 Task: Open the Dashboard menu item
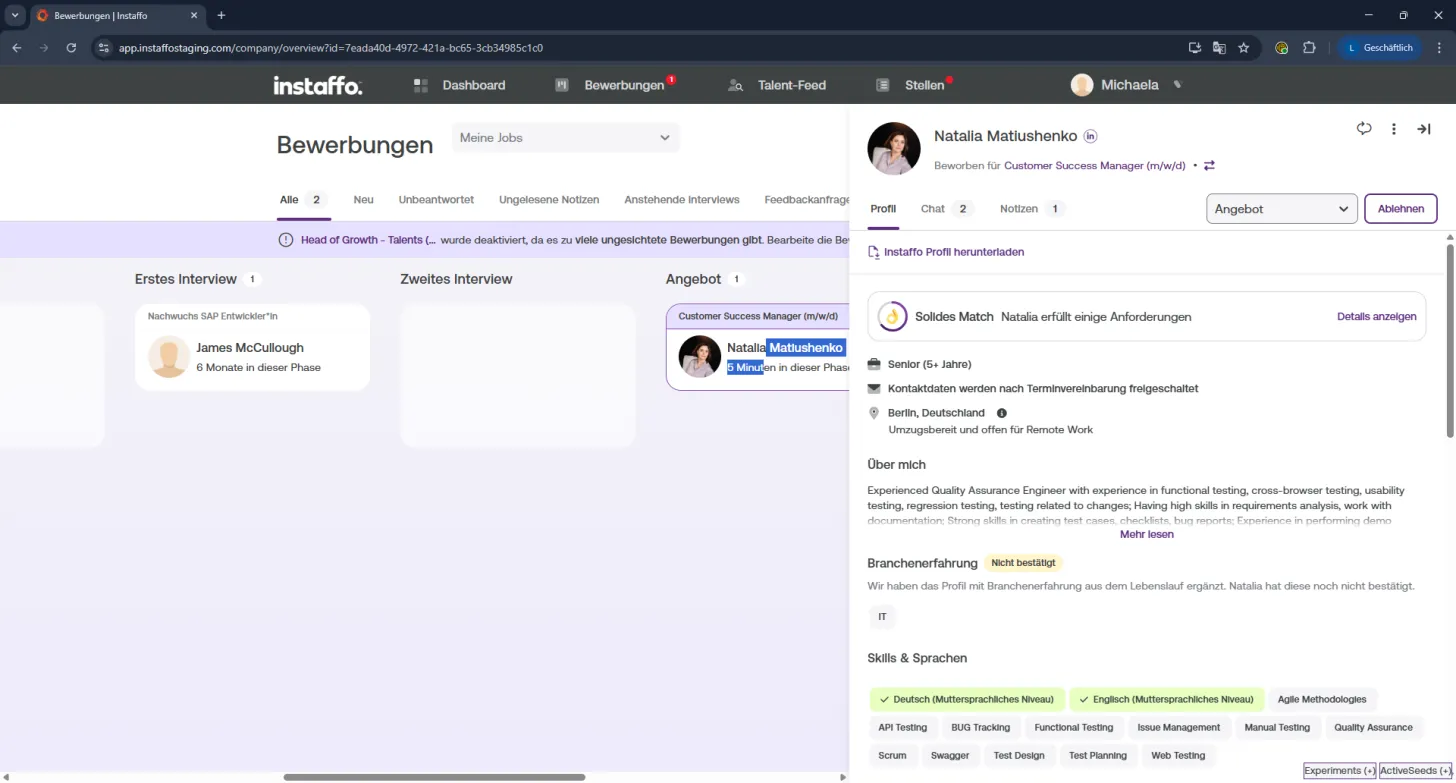(460, 85)
